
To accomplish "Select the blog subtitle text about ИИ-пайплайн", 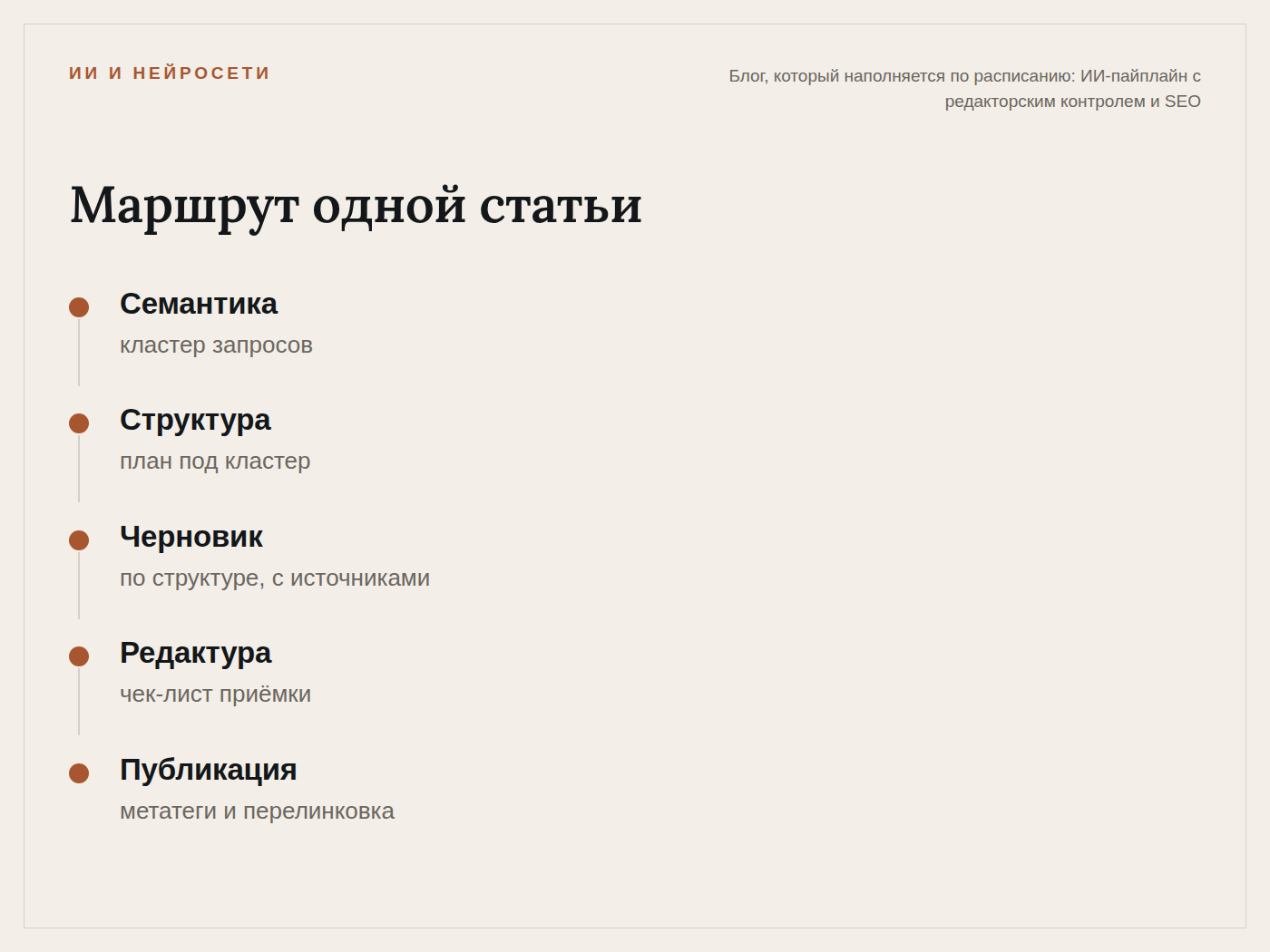I will pos(964,89).
